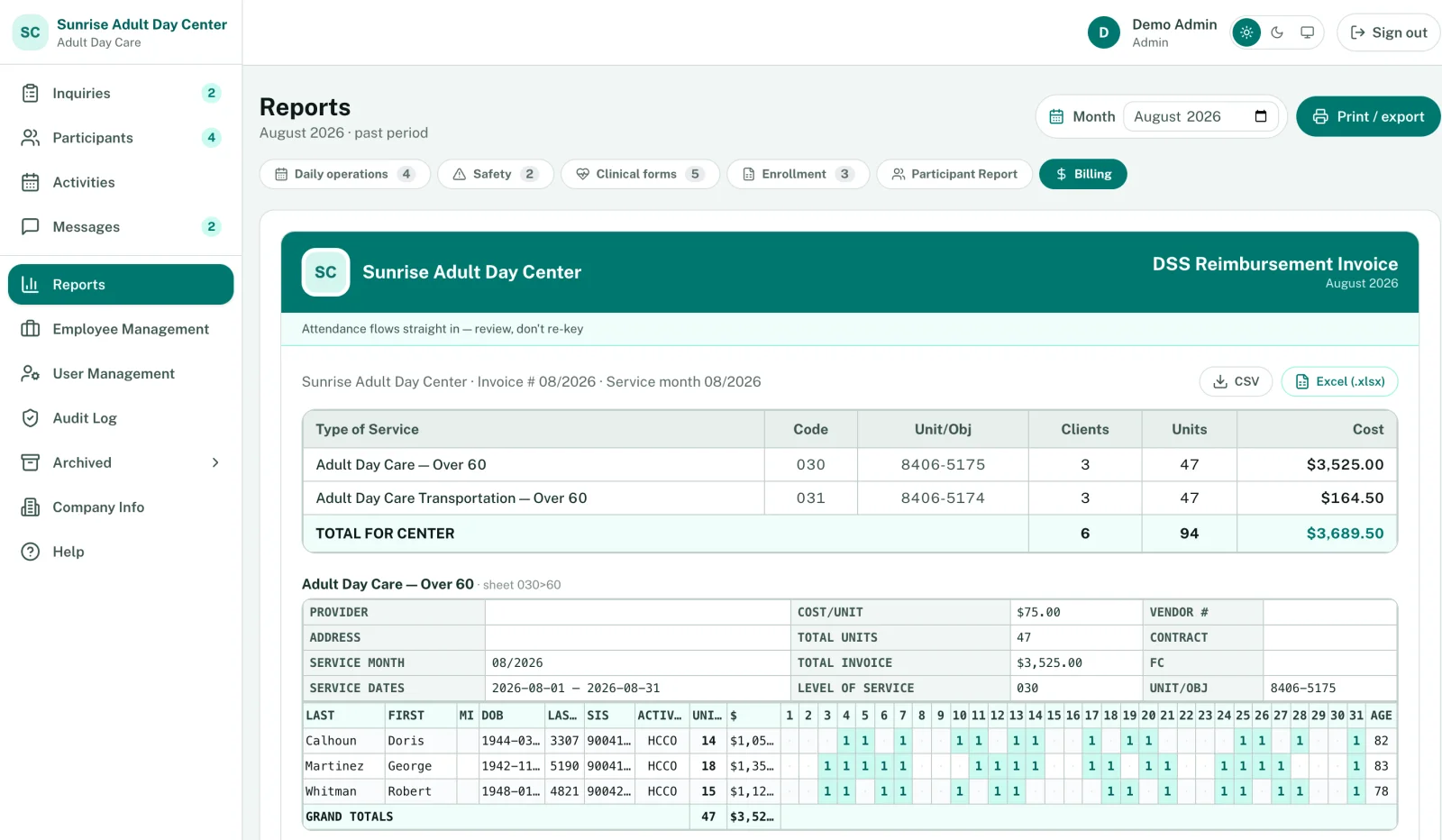Click the Print / export button
Image resolution: width=1442 pixels, height=840 pixels.
1368,116
